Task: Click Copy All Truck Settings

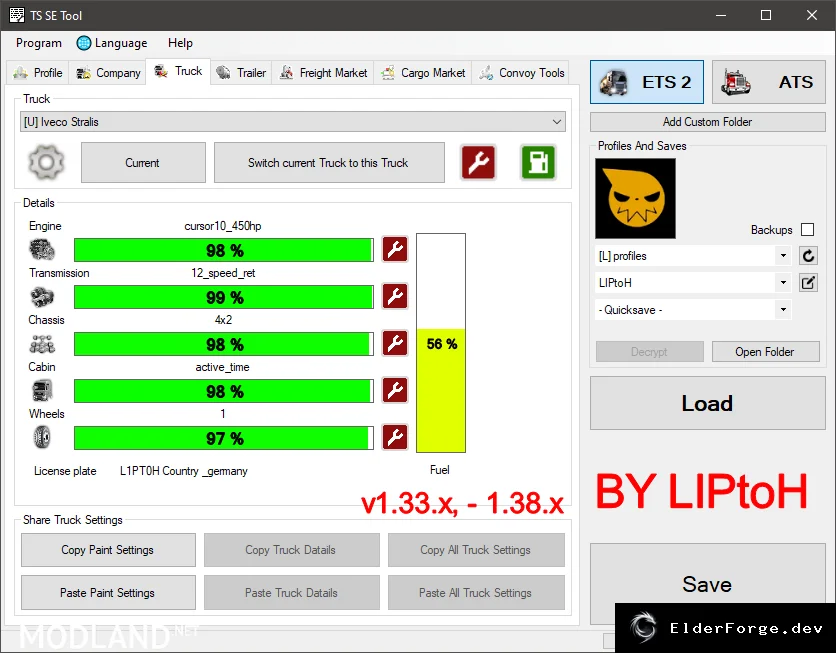Action: click(x=476, y=550)
